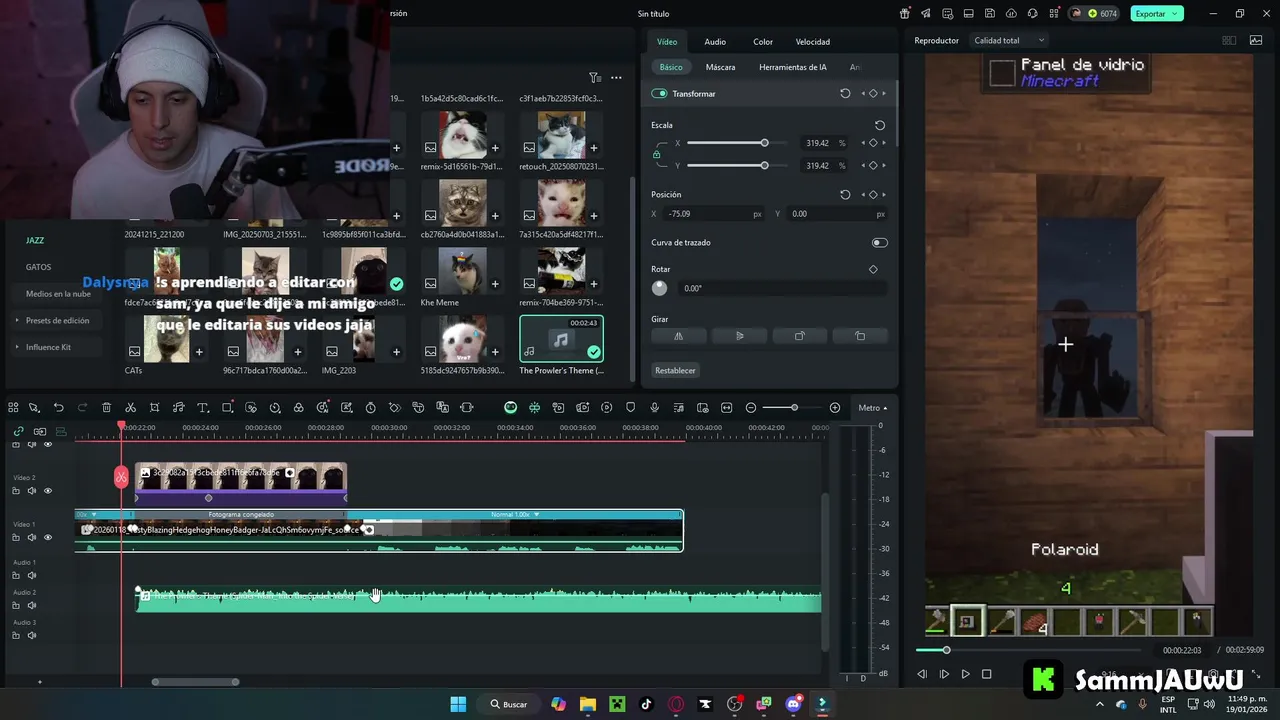Click the Escala Y slider handle
The height and width of the screenshot is (720, 1280).
[765, 165]
